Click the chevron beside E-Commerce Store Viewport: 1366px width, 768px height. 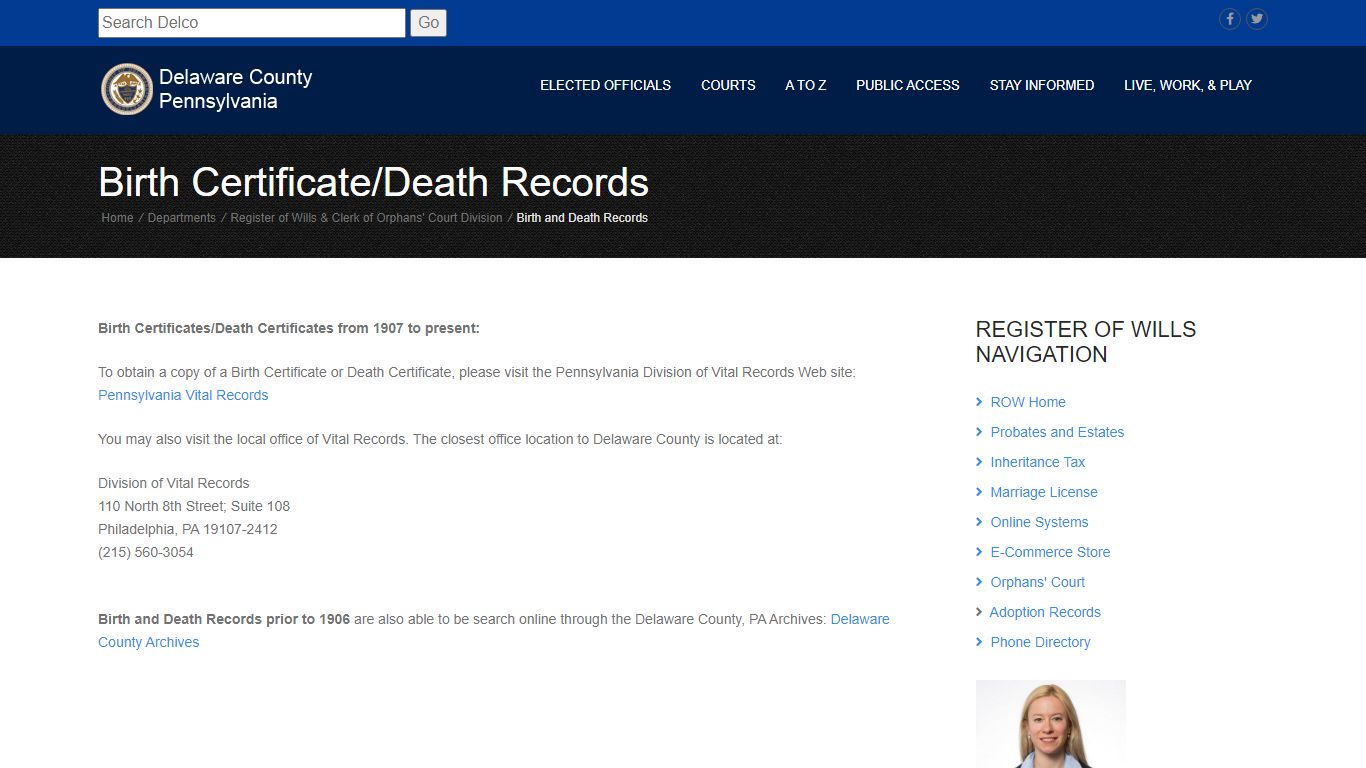979,552
